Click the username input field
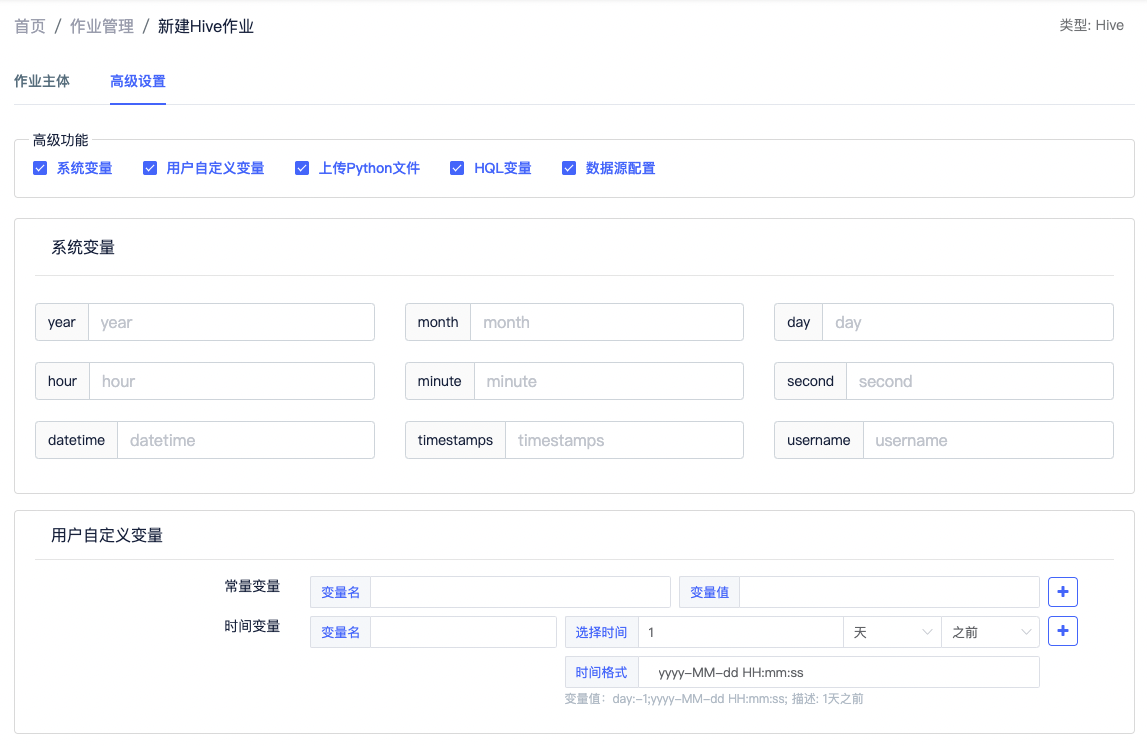 tap(988, 440)
